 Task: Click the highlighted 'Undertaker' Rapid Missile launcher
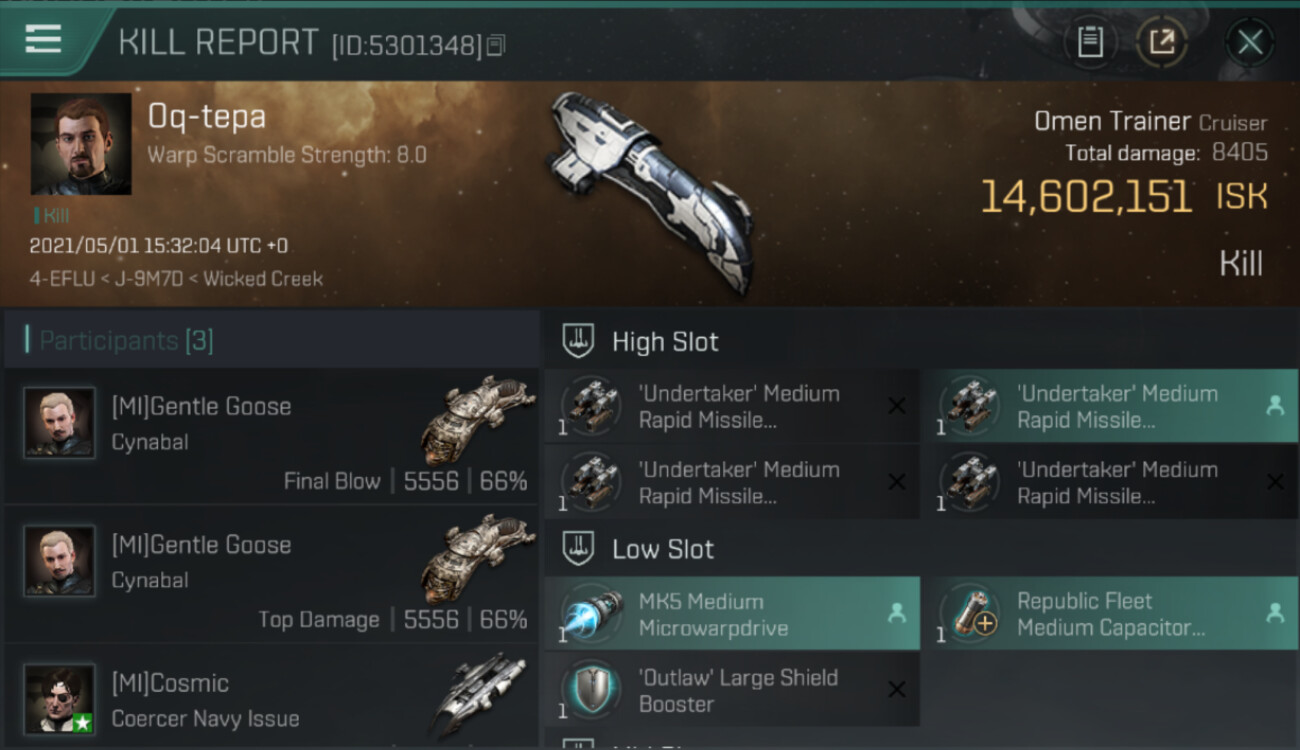(1108, 407)
